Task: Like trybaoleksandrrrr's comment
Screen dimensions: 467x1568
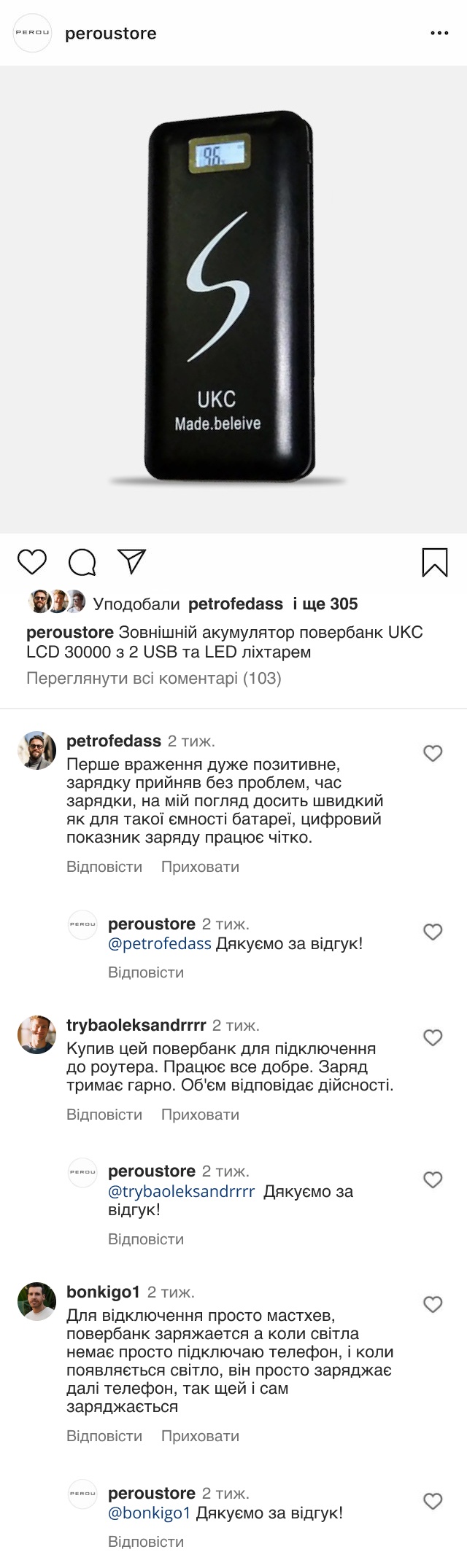Action: pos(433,1037)
